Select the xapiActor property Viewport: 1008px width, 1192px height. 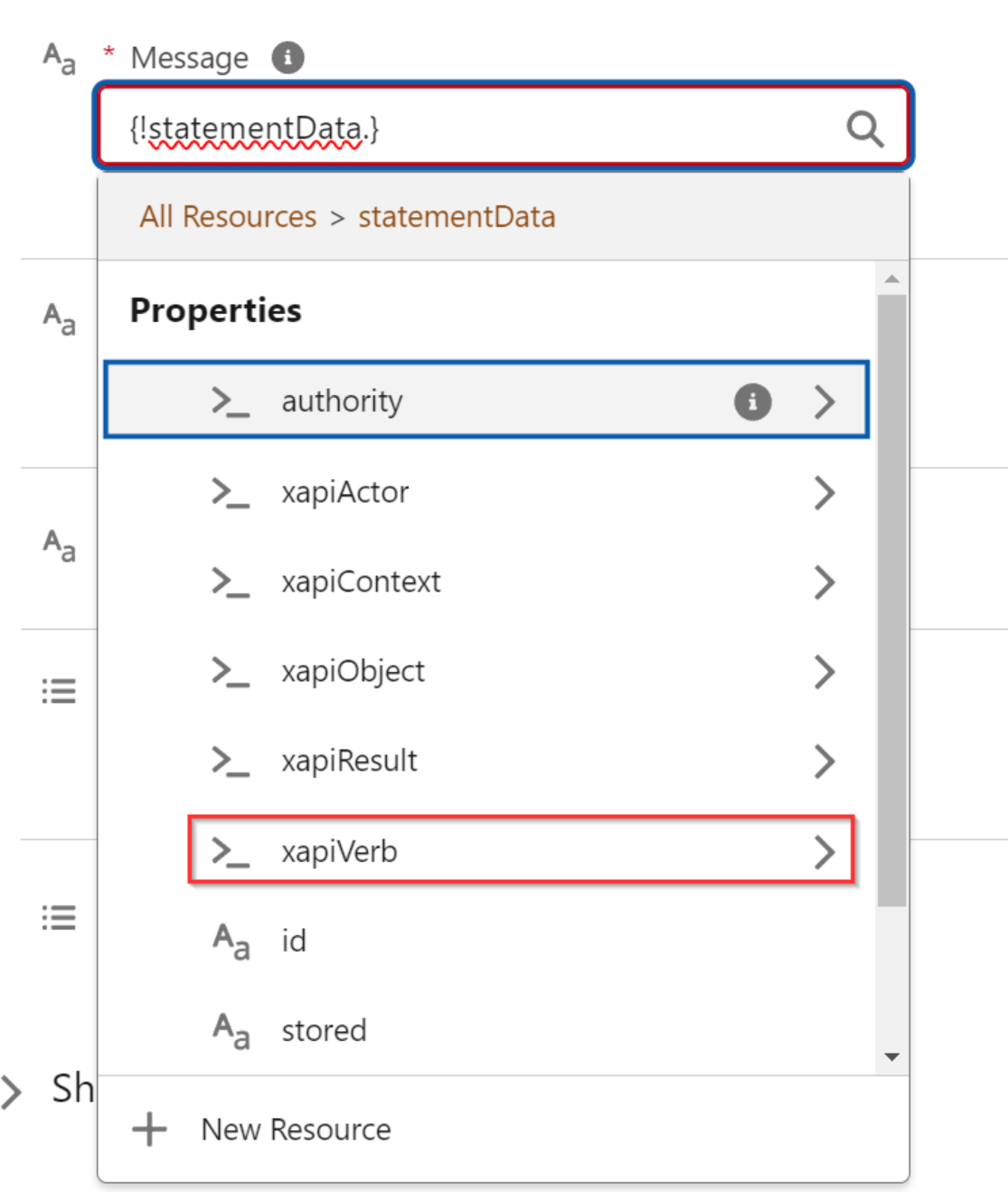pos(345,493)
